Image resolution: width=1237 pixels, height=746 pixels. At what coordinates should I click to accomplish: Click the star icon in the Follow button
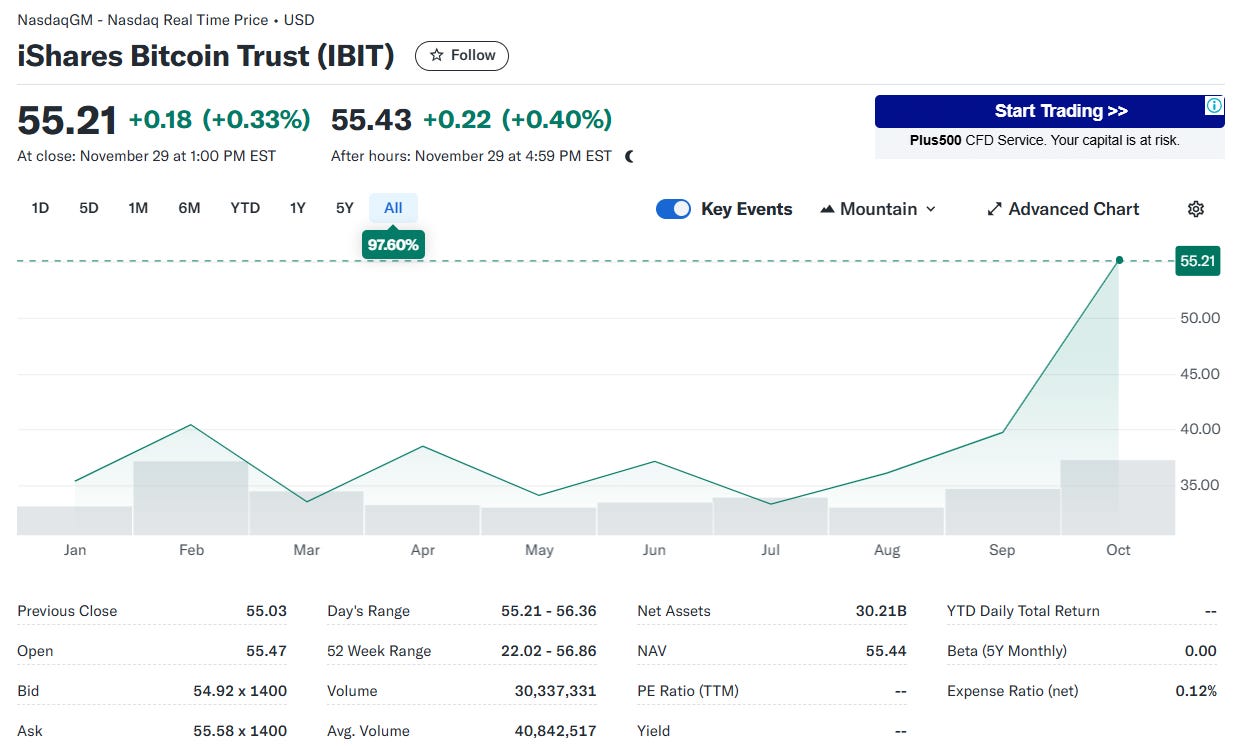(x=436, y=56)
